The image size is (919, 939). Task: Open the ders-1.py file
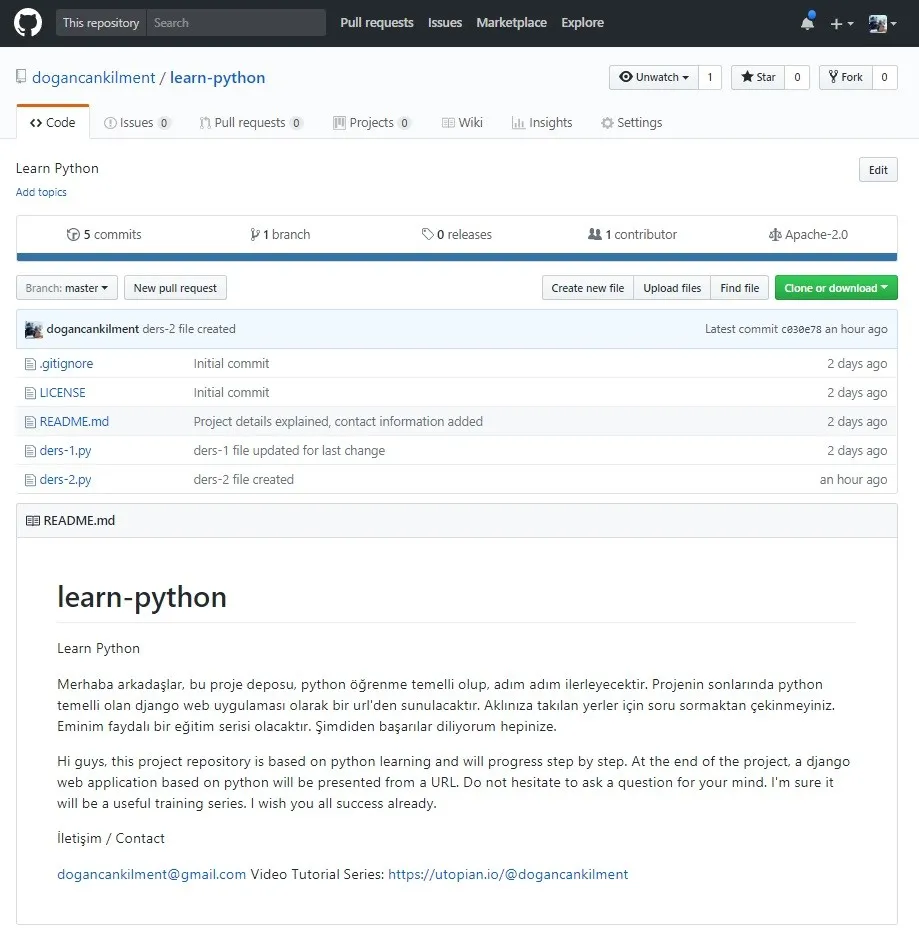pyautogui.click(x=65, y=451)
